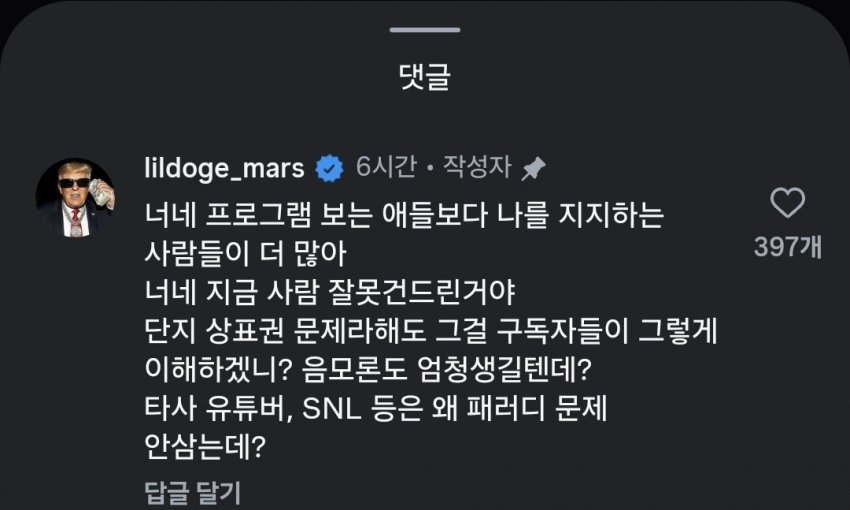
Task: Click the 6시간 timestamp
Action: tap(385, 169)
